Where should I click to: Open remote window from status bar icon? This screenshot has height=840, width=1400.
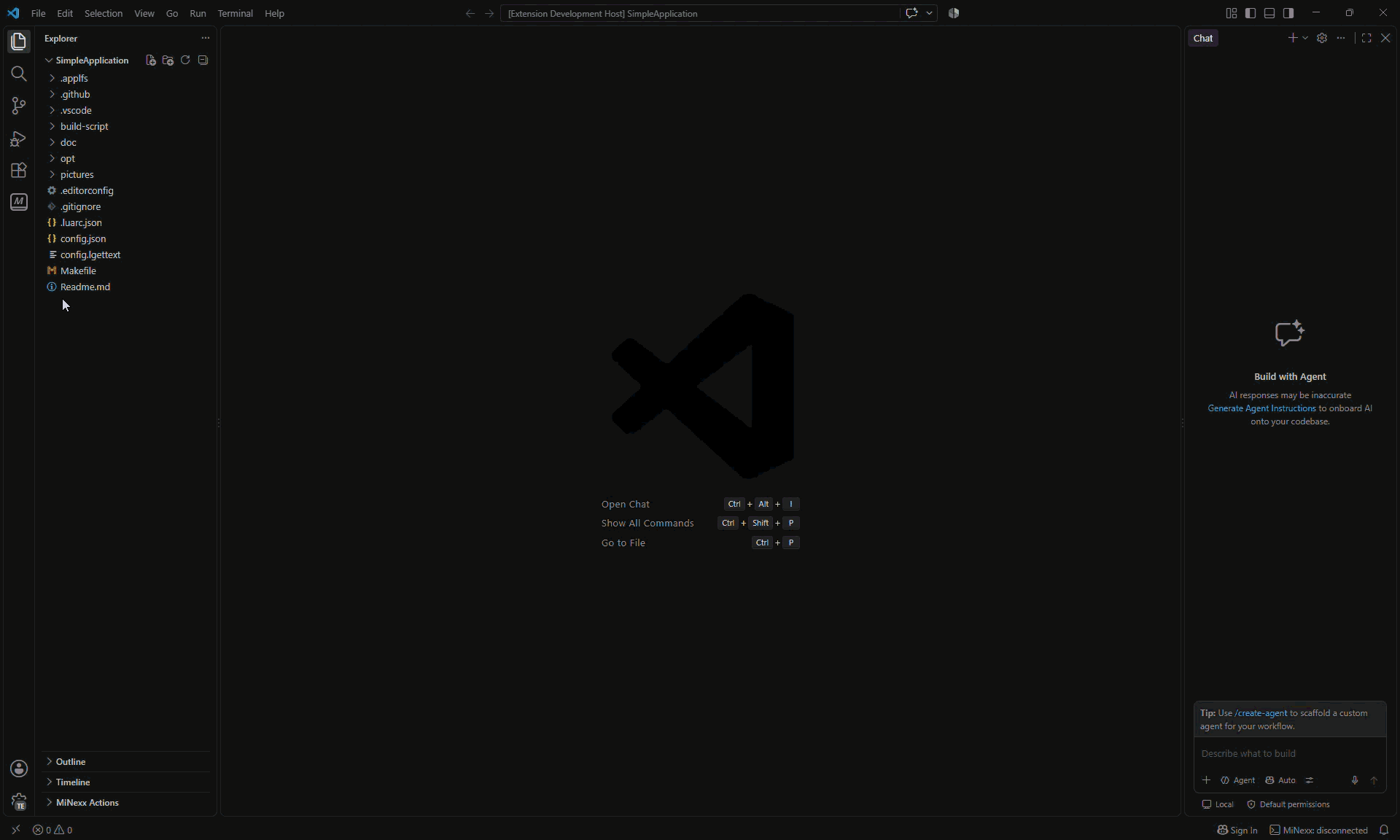(x=15, y=830)
